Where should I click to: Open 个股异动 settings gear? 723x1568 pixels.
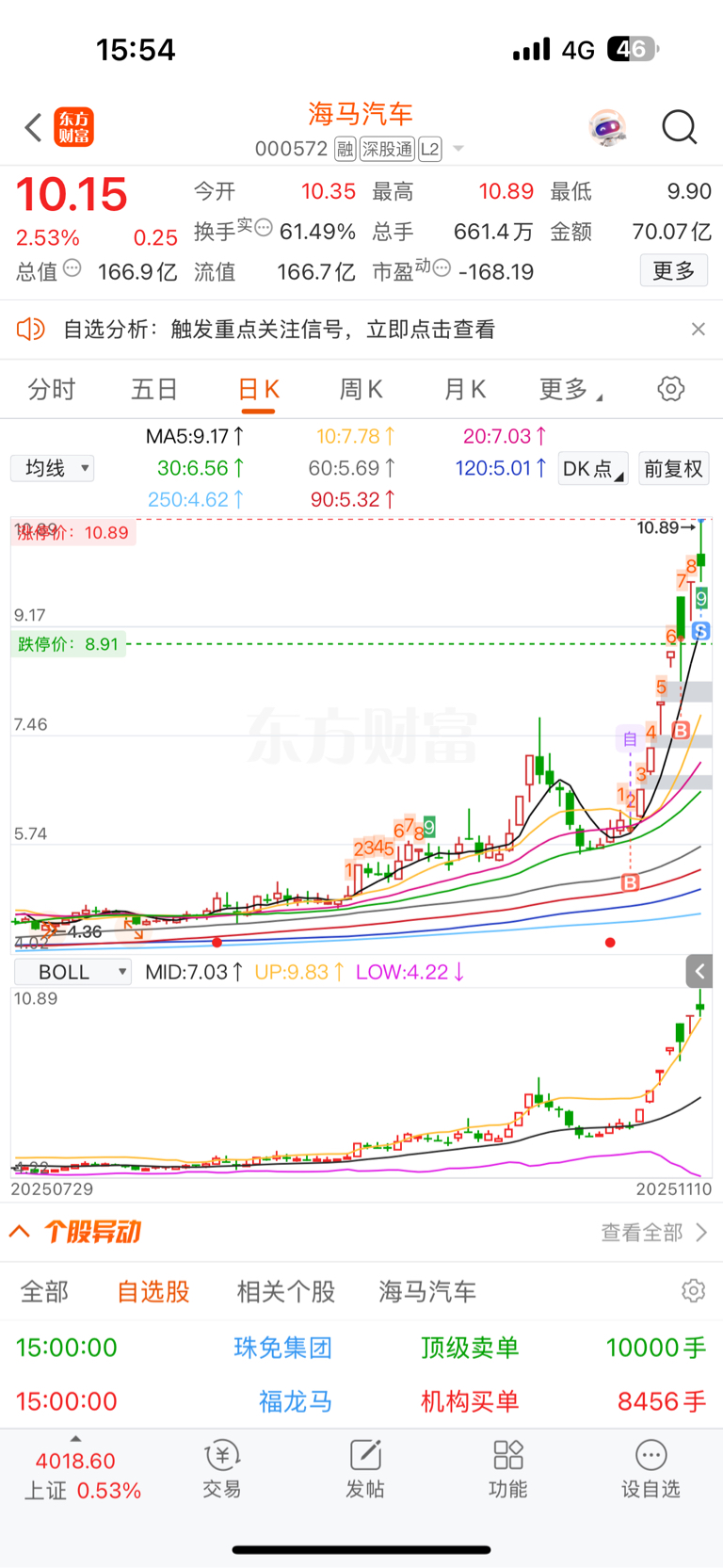point(693,1290)
